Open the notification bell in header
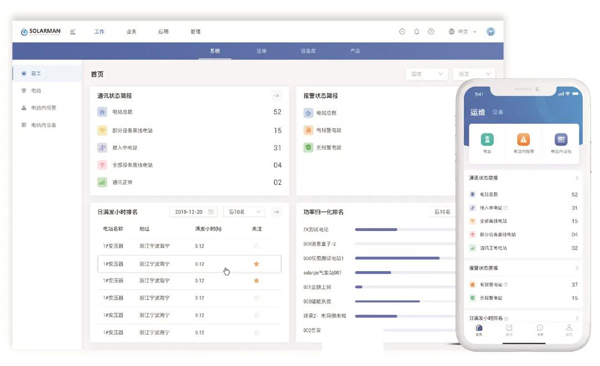Image resolution: width=600 pixels, height=366 pixels. 416,31
